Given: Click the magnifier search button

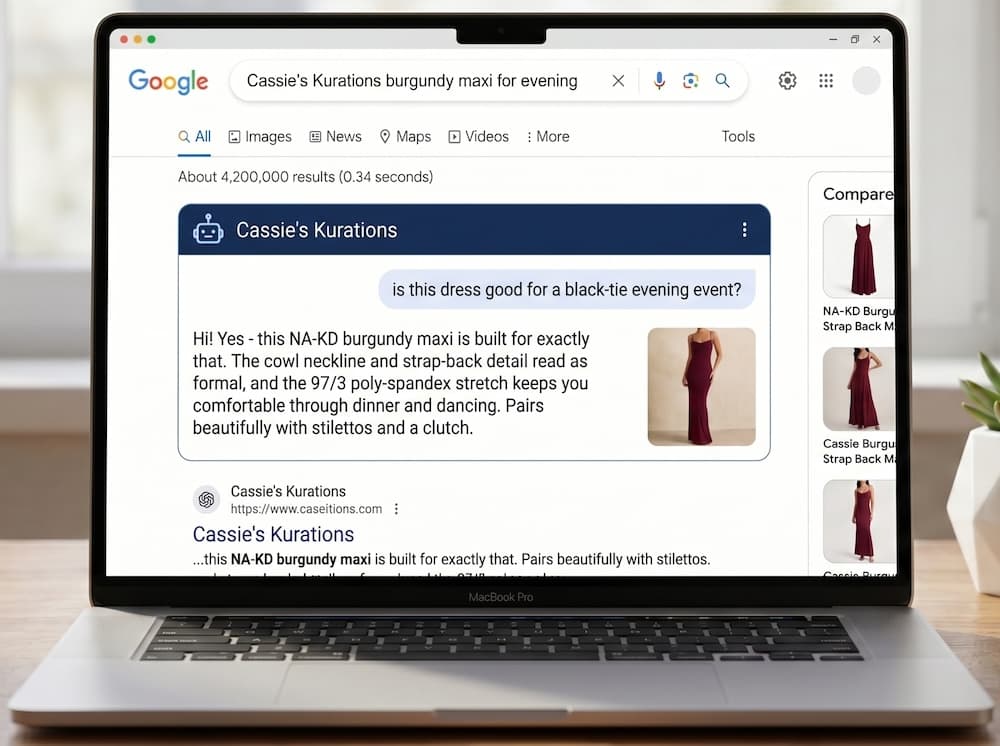Looking at the screenshot, I should pos(722,80).
